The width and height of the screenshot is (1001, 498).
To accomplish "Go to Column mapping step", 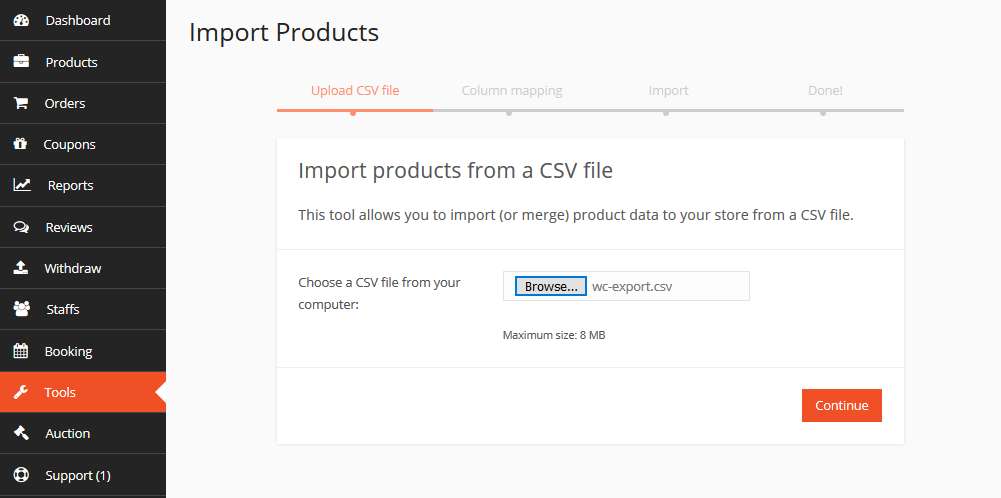I will click(512, 91).
